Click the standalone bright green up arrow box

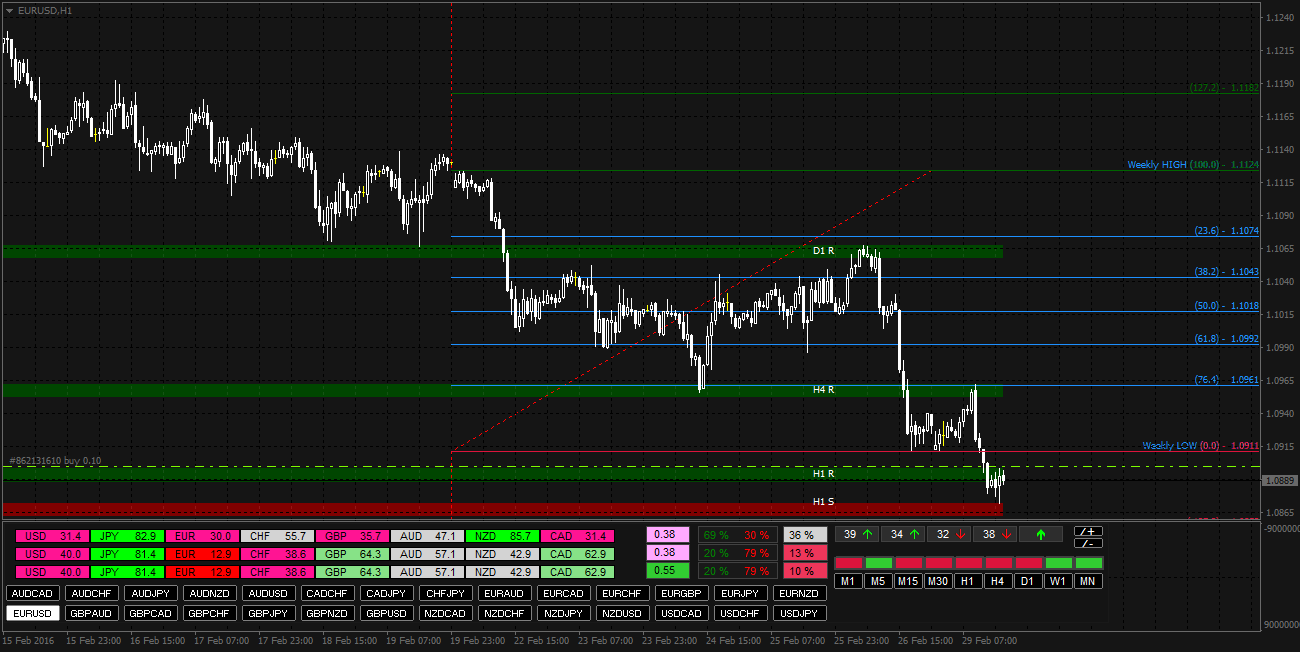[1040, 534]
